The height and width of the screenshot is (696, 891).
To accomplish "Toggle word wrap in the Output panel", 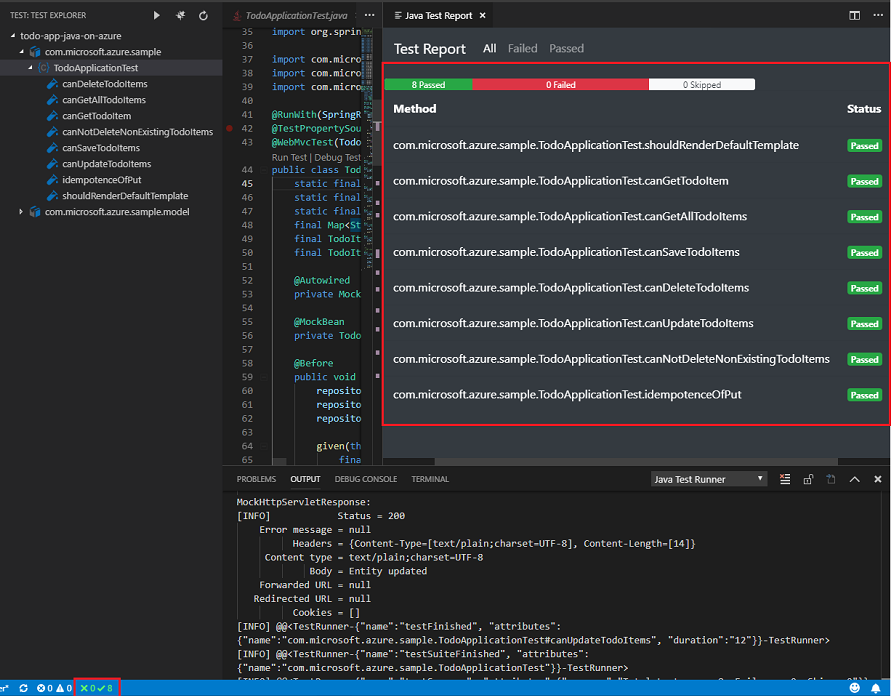I will tap(831, 479).
